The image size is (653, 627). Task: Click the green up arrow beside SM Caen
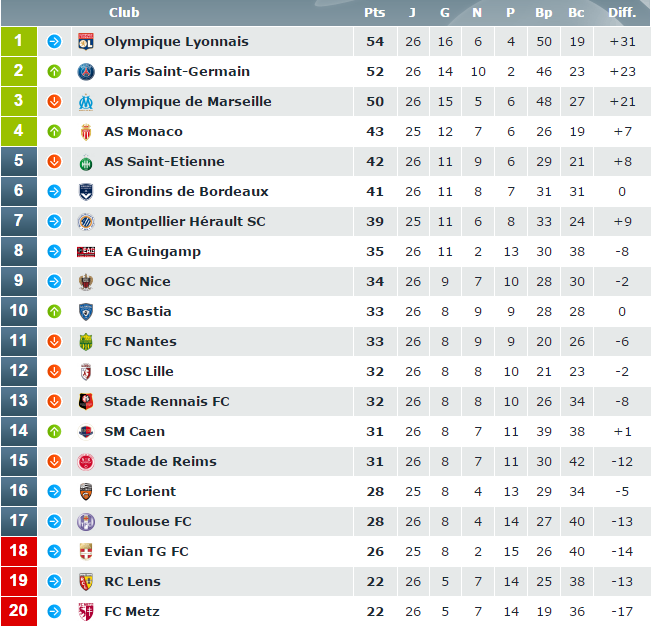[x=54, y=432]
